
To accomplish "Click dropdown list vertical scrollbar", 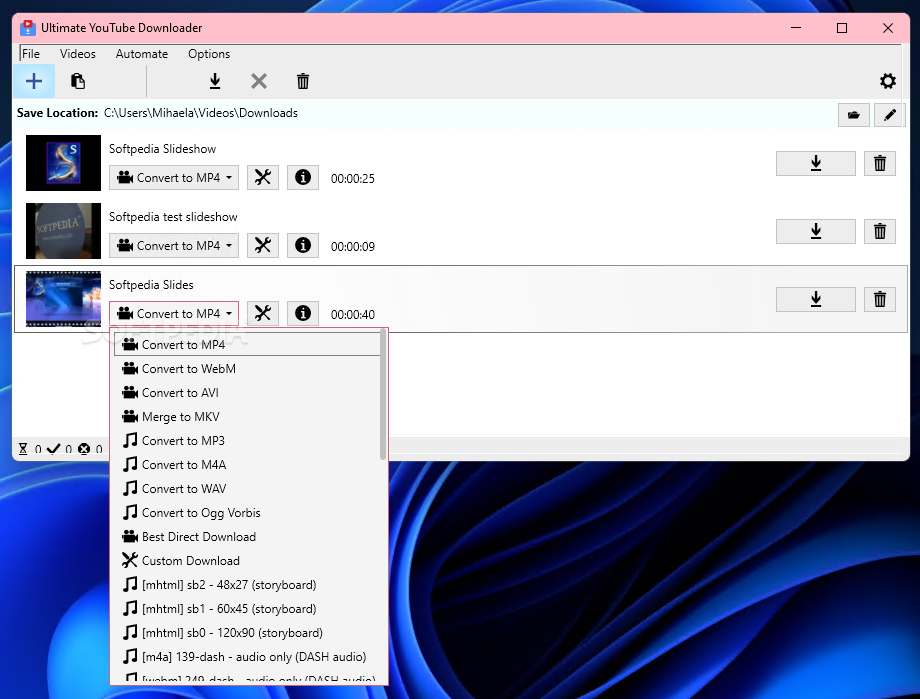I will pyautogui.click(x=383, y=394).
